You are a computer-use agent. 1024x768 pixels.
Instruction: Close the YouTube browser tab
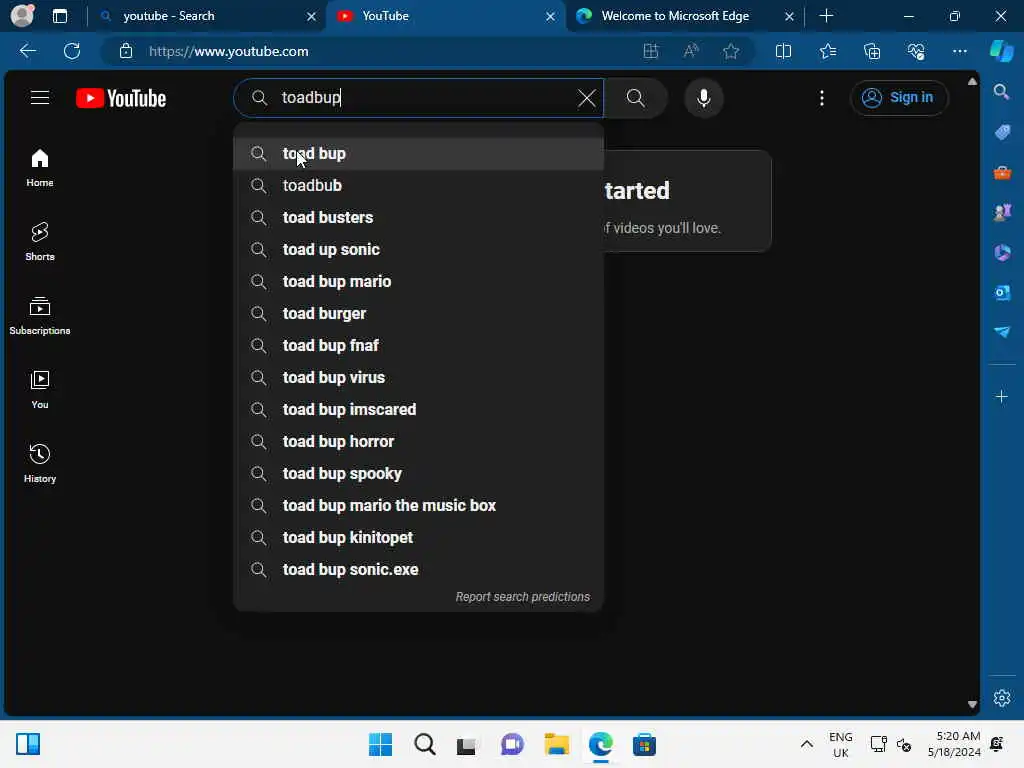coord(551,16)
